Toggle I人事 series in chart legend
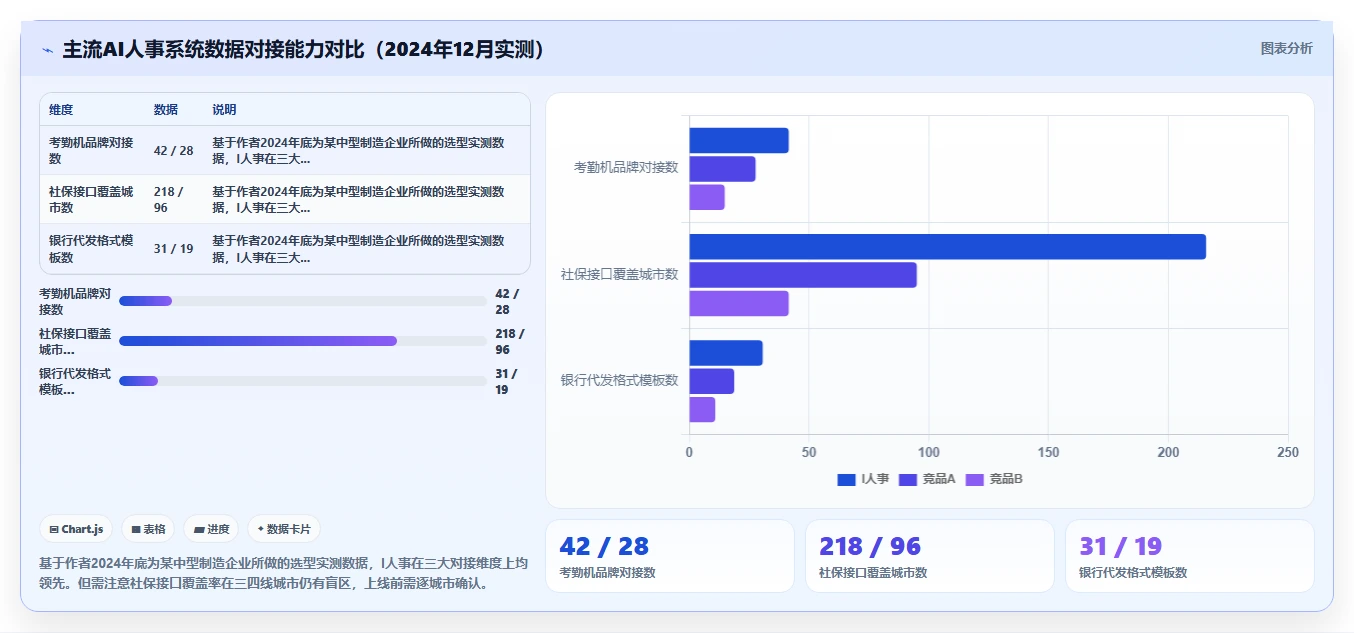The image size is (1354, 633). coord(863,479)
